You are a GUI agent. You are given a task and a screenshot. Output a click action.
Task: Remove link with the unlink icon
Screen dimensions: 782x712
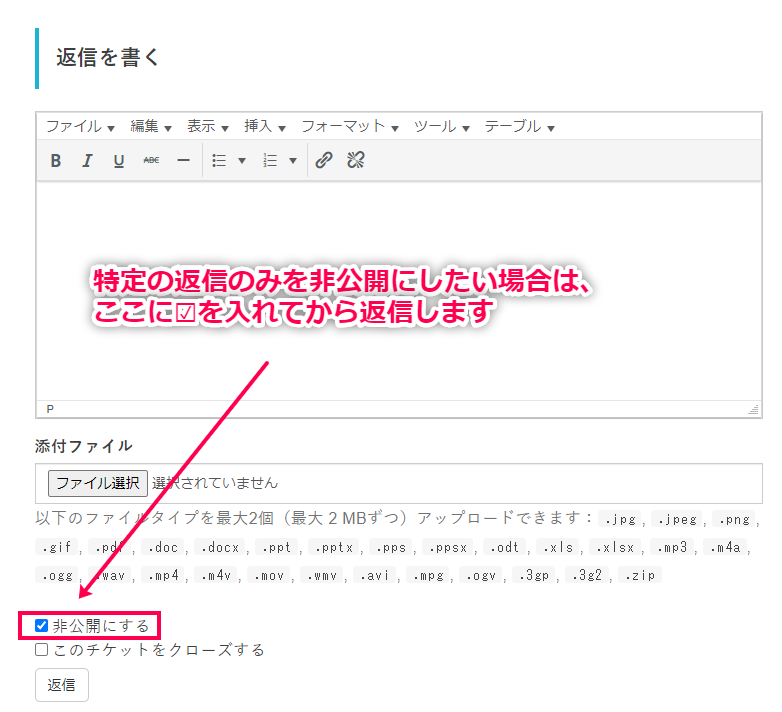(356, 160)
